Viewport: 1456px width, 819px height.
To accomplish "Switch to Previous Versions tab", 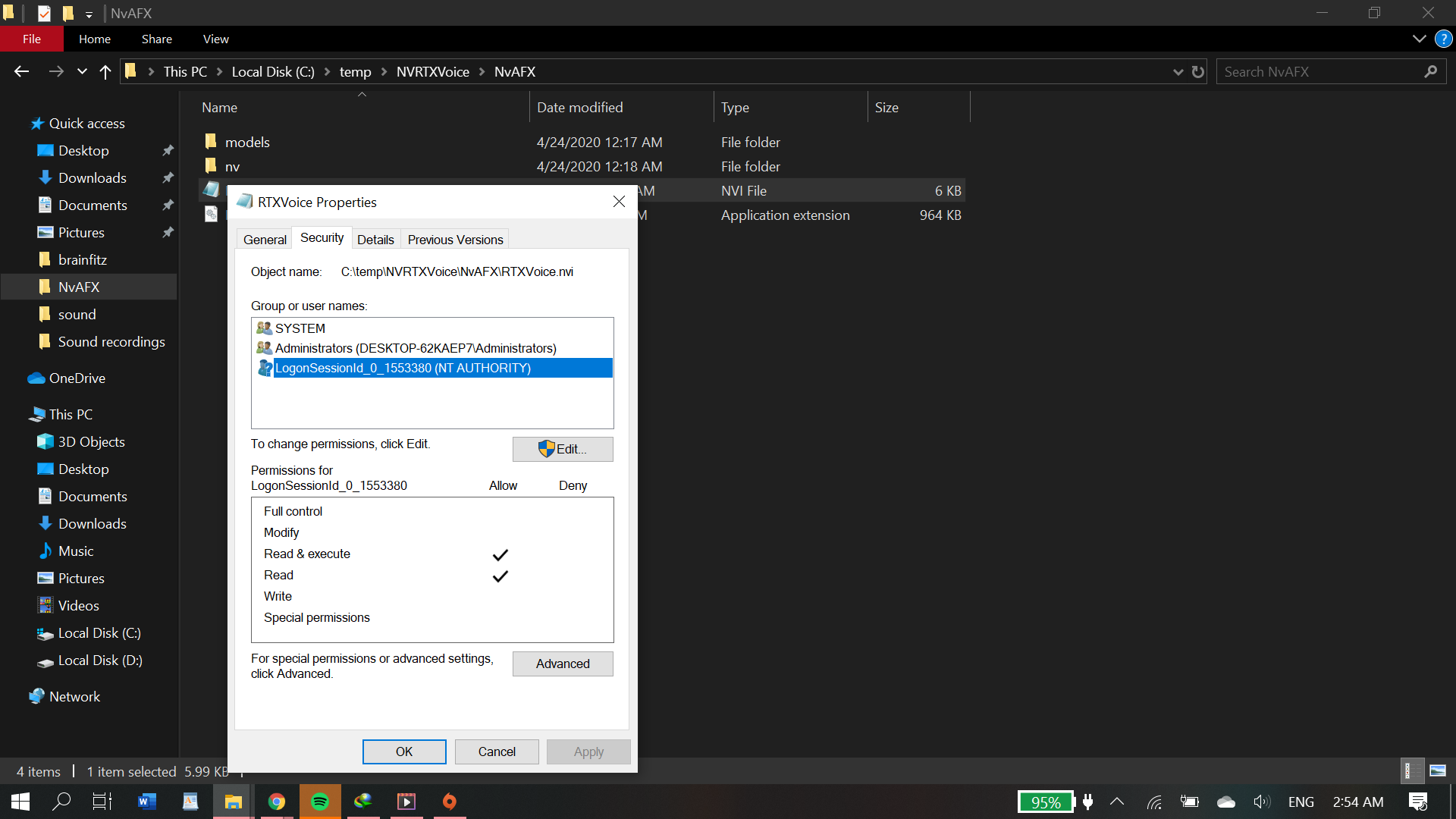I will tap(455, 239).
